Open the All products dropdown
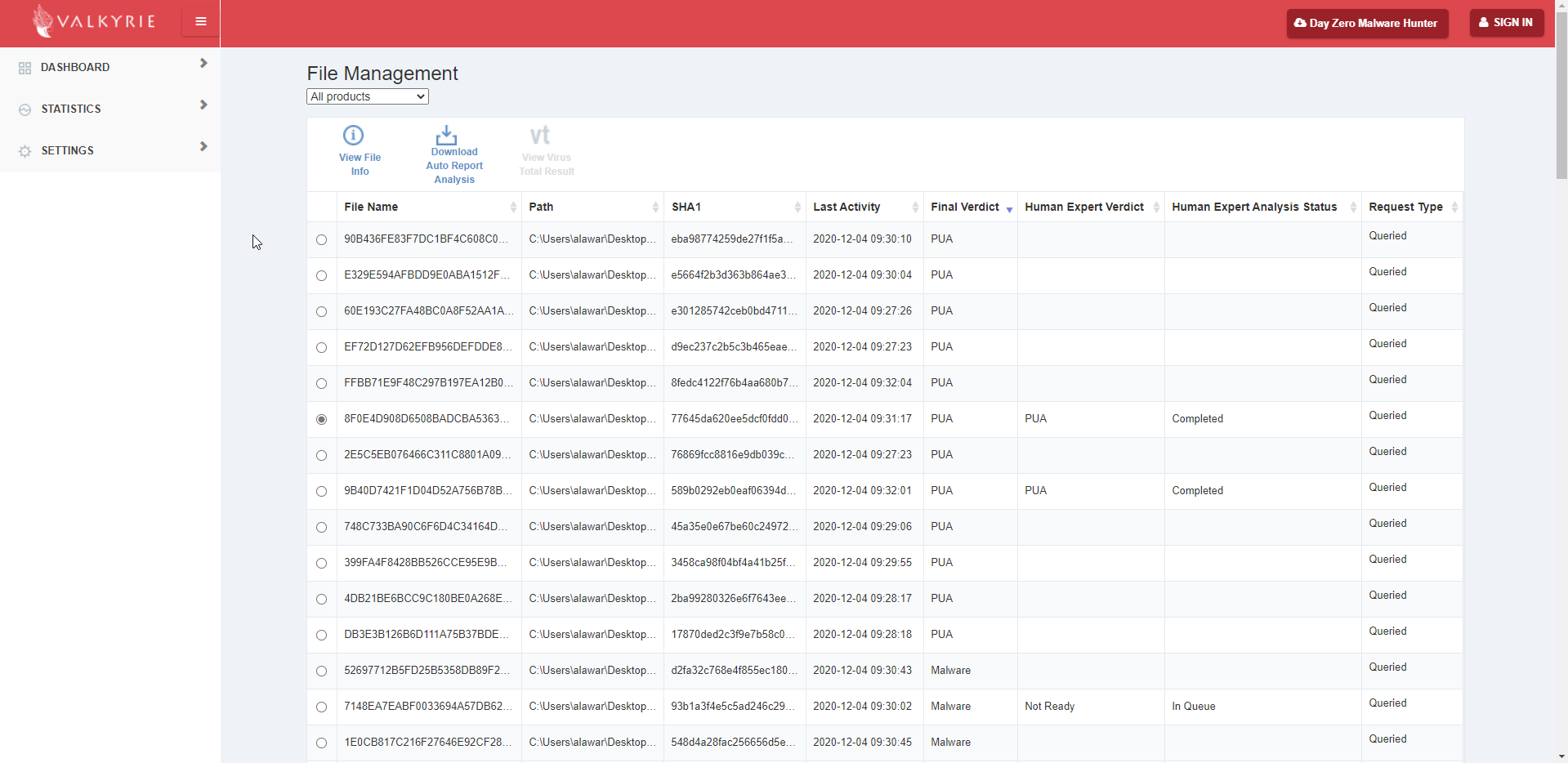 [367, 96]
